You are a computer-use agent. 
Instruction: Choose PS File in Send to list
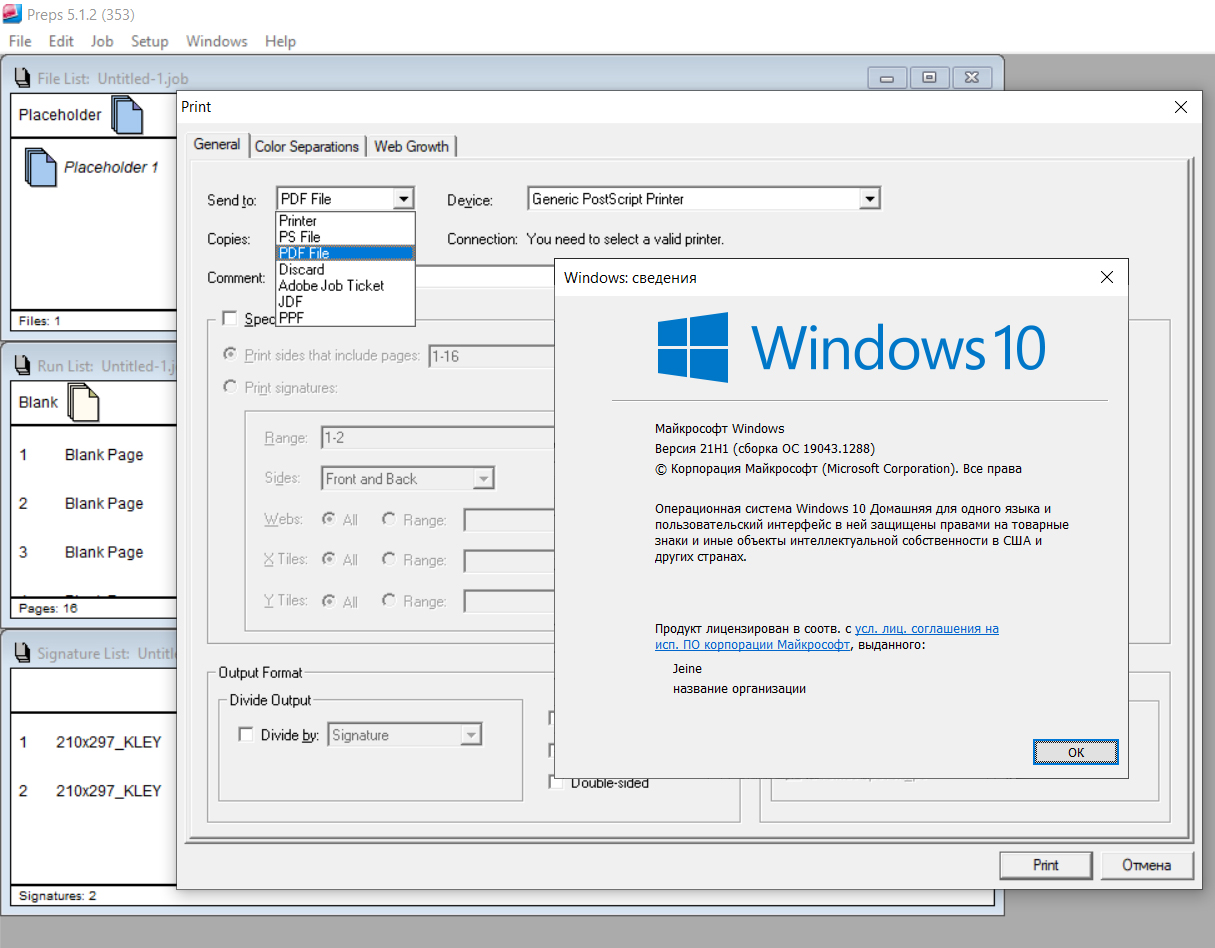(345, 237)
